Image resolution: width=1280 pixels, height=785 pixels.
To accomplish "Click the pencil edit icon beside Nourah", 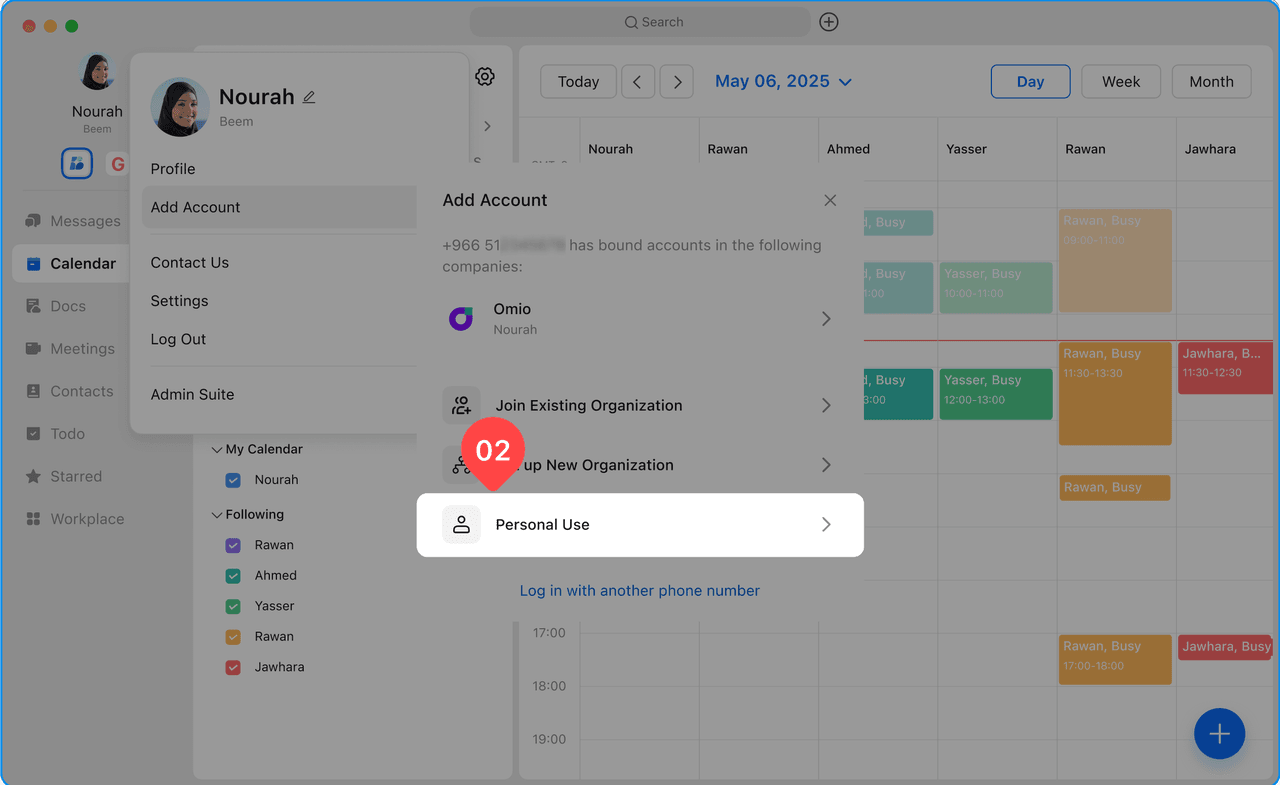I will (x=309, y=97).
